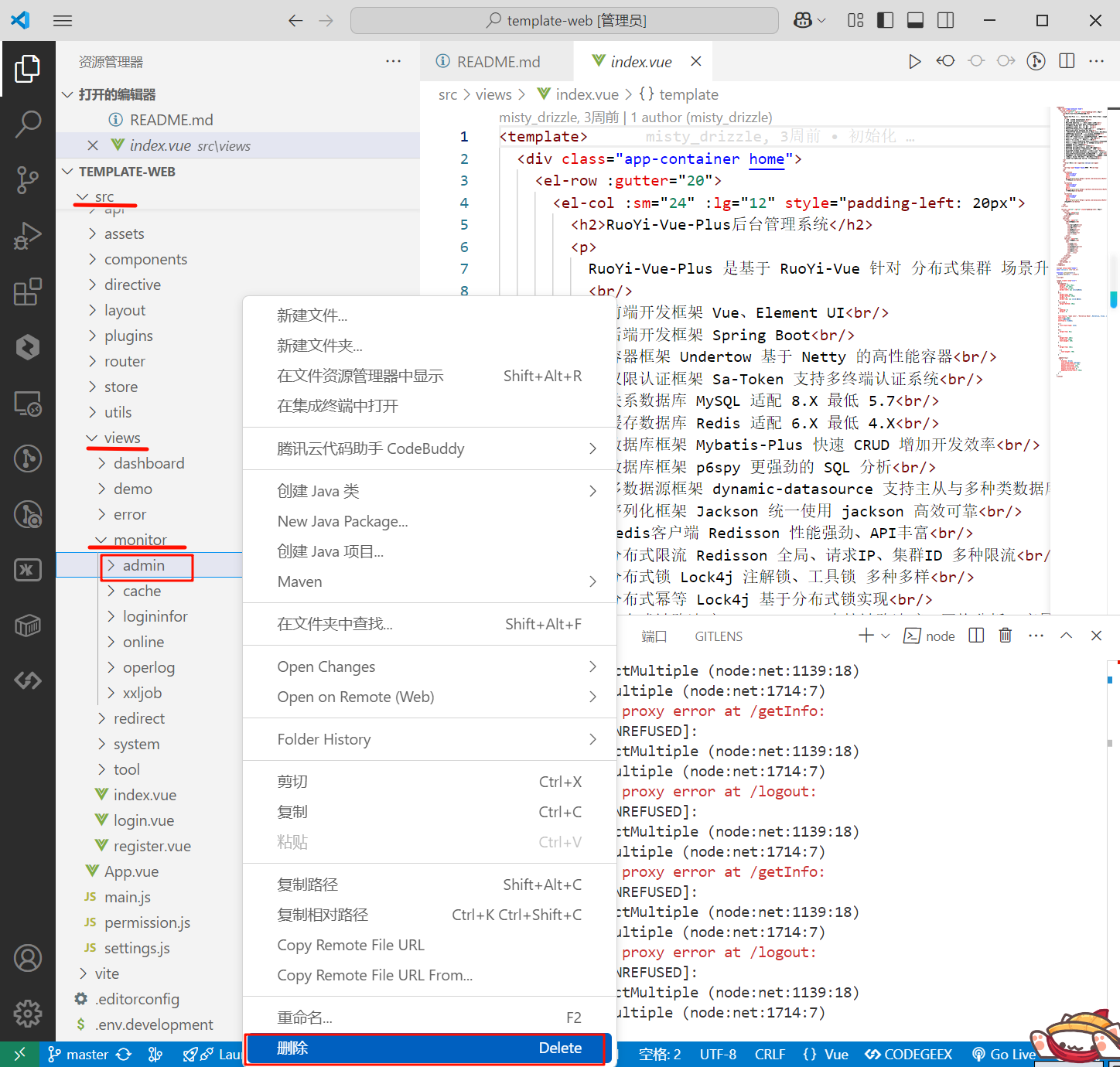Open the Manage gear settings icon

point(27,1013)
